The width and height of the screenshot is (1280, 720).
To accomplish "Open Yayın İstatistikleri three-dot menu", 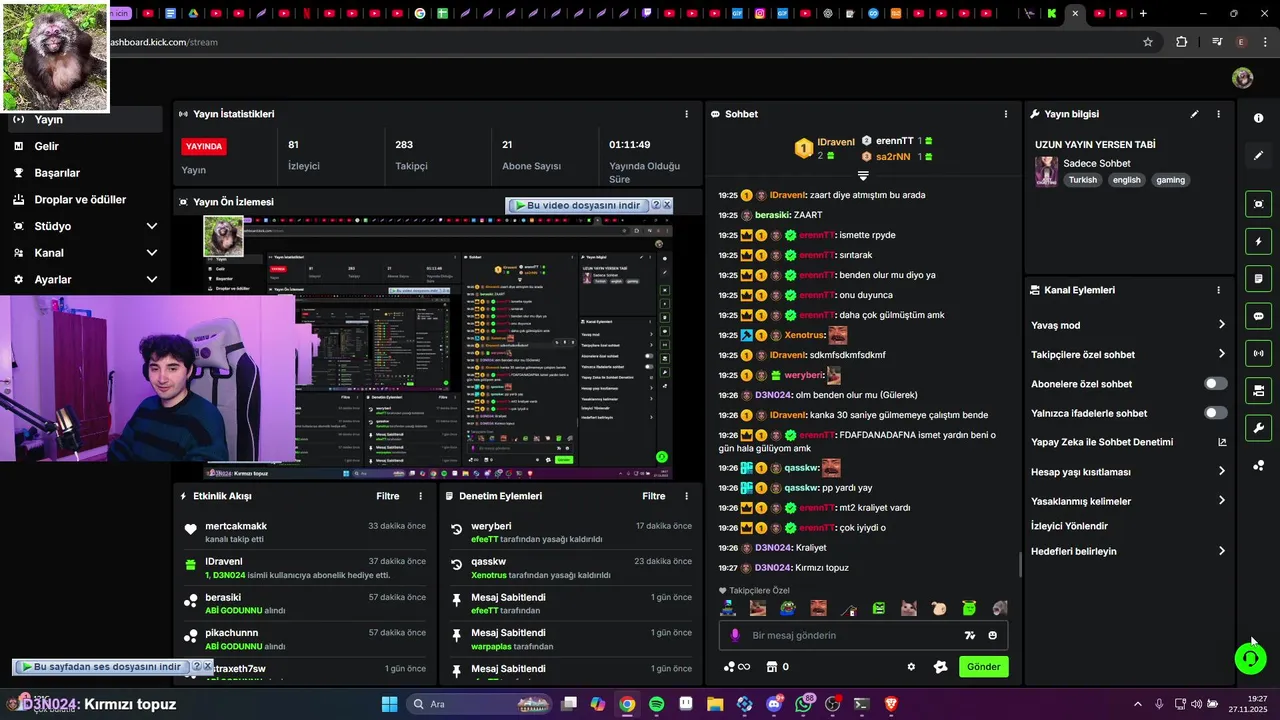I will click(x=686, y=114).
